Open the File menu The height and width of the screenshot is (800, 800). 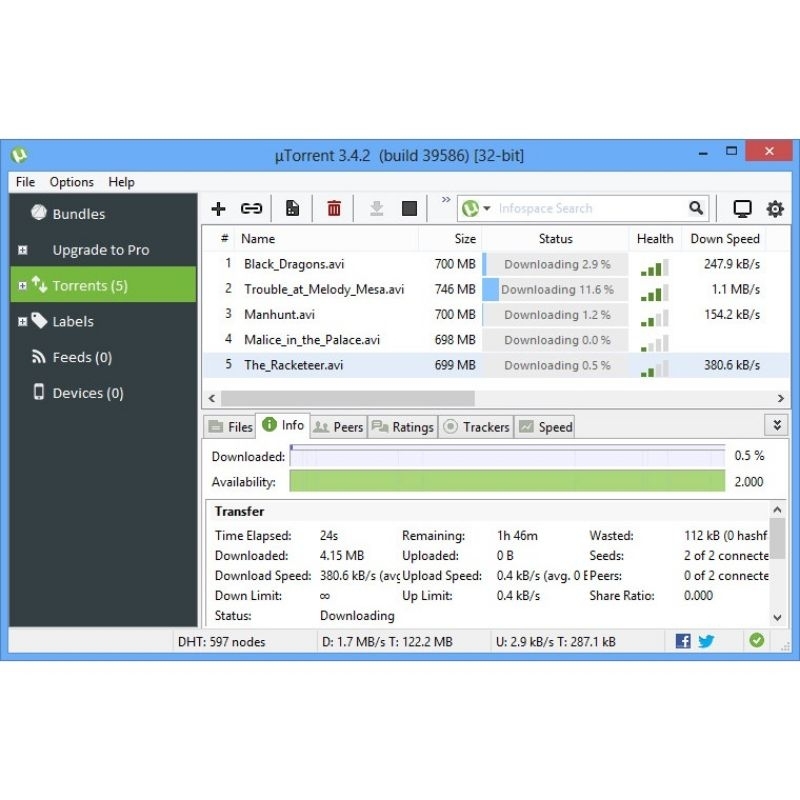tap(26, 182)
